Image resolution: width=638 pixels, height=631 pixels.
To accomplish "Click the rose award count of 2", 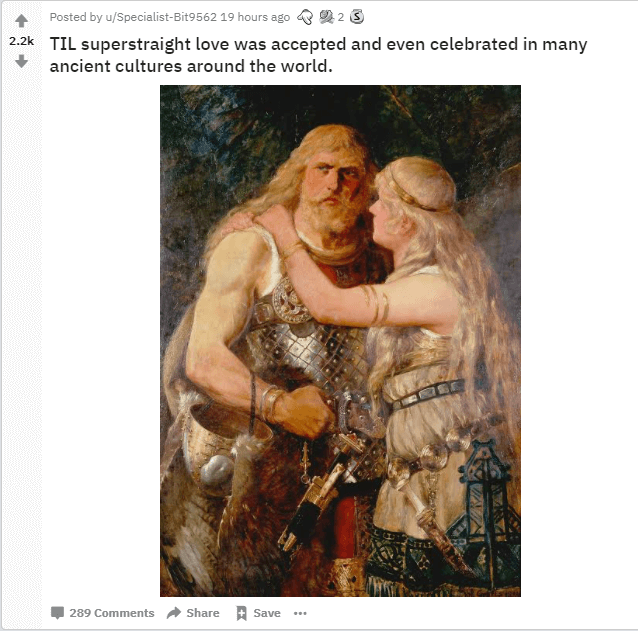I will [341, 17].
